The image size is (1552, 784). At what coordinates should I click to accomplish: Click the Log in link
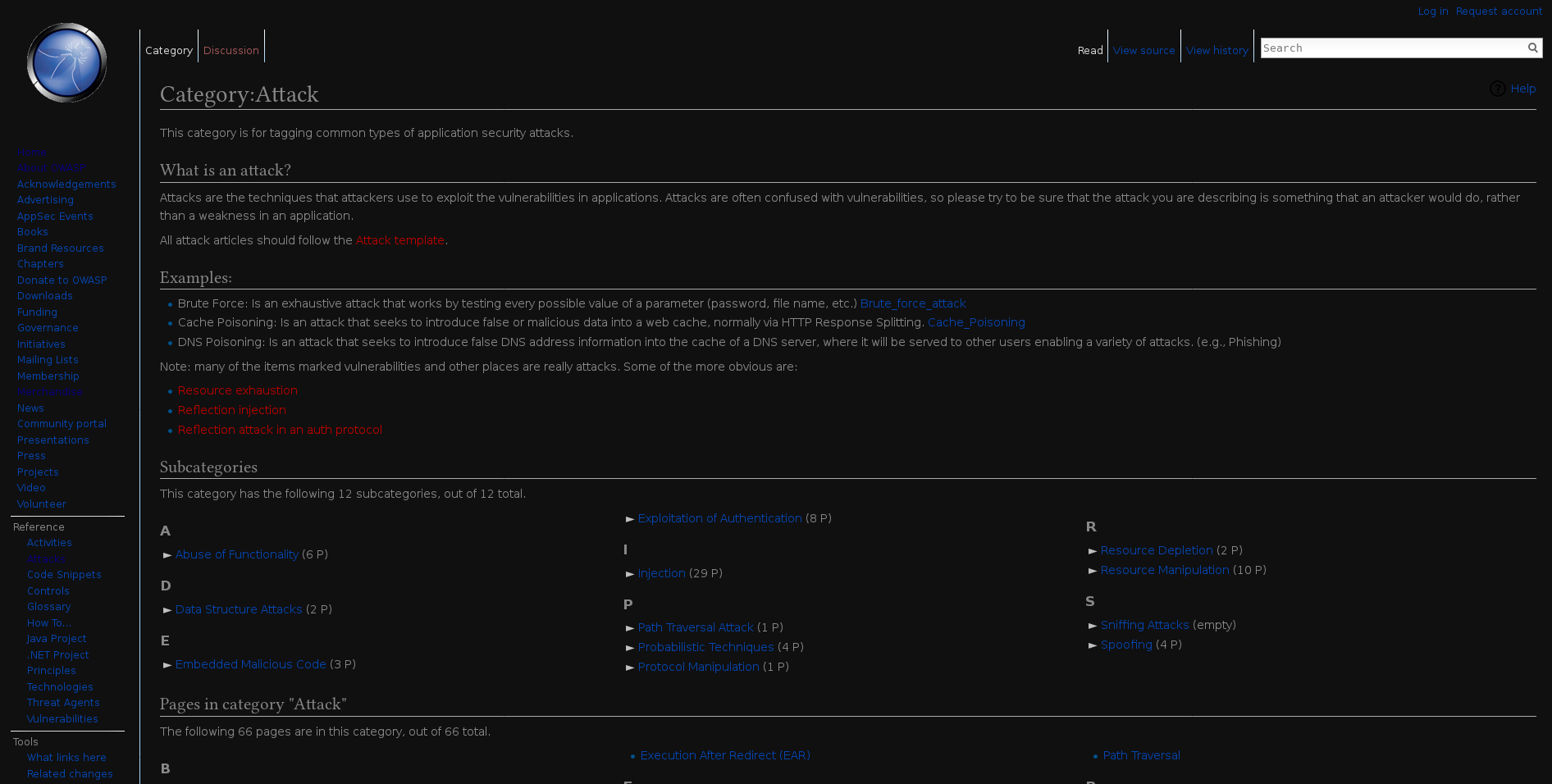point(1433,11)
